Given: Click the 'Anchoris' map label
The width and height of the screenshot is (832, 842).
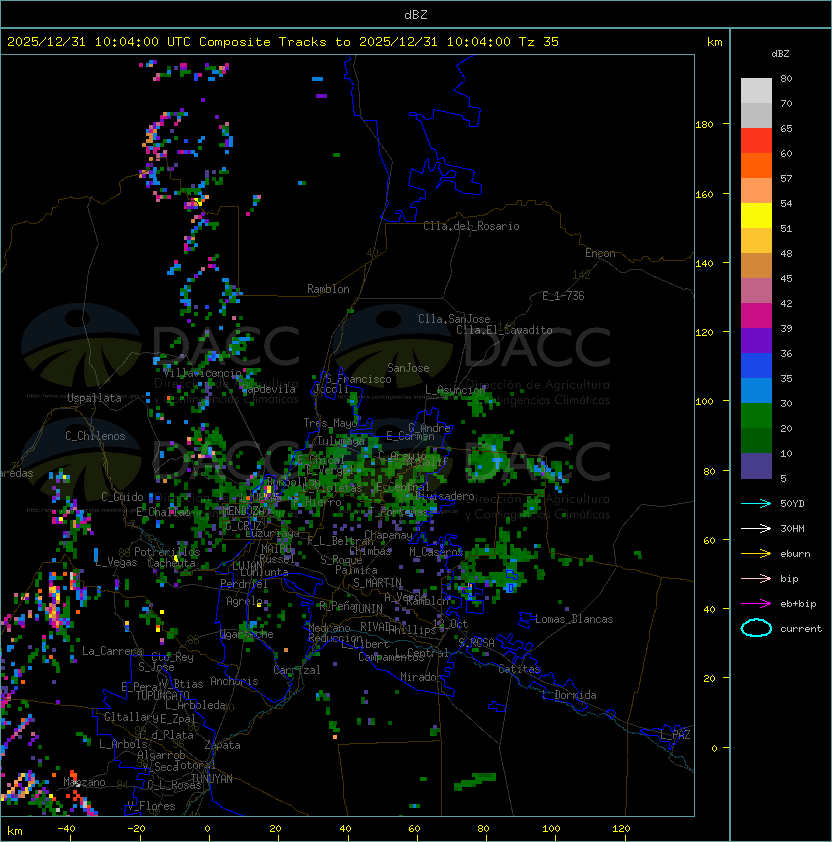Looking at the screenshot, I should [x=234, y=681].
